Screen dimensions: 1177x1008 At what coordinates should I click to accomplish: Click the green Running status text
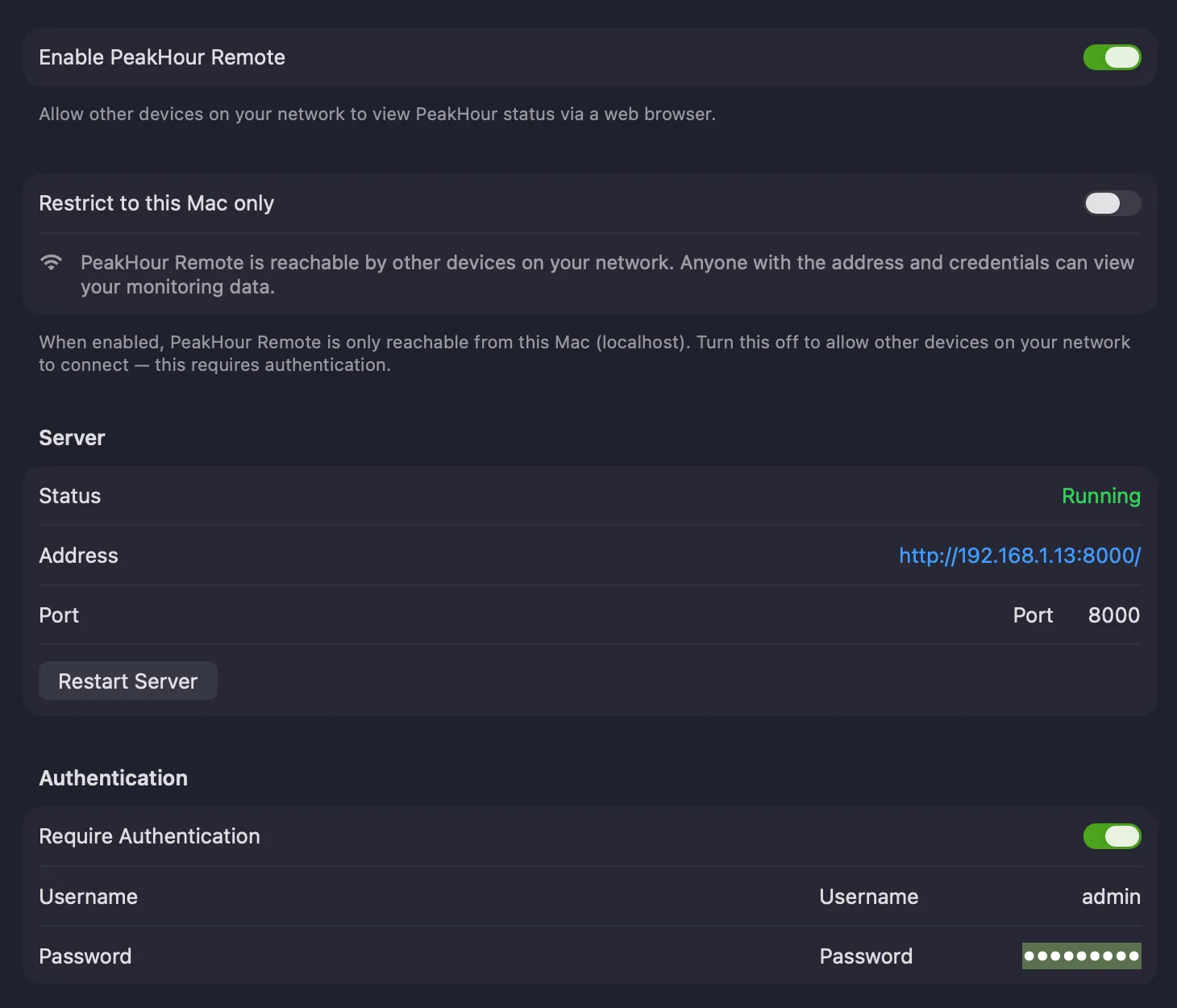coord(1100,496)
